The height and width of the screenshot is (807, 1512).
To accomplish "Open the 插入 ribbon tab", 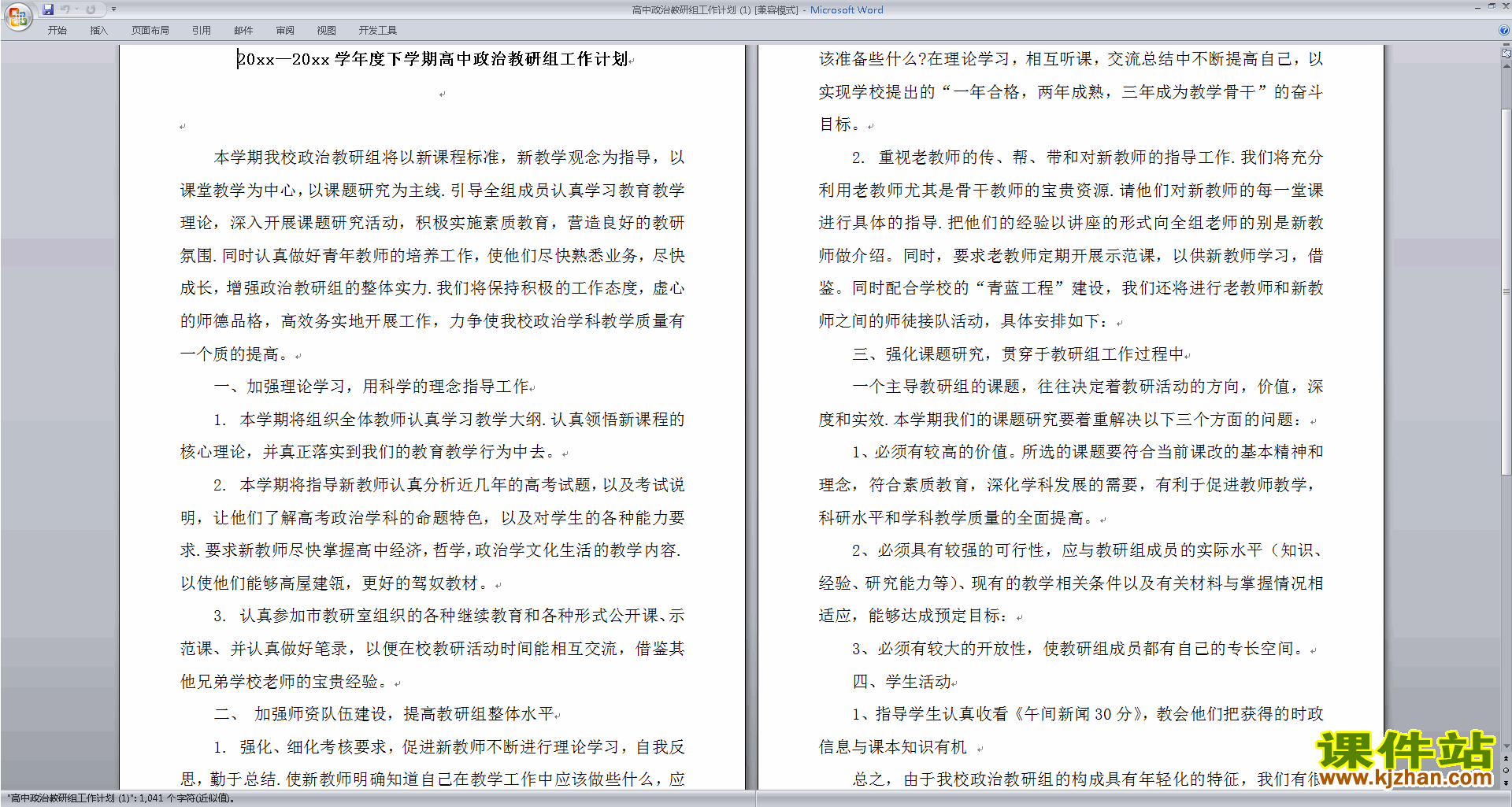I will (x=98, y=30).
